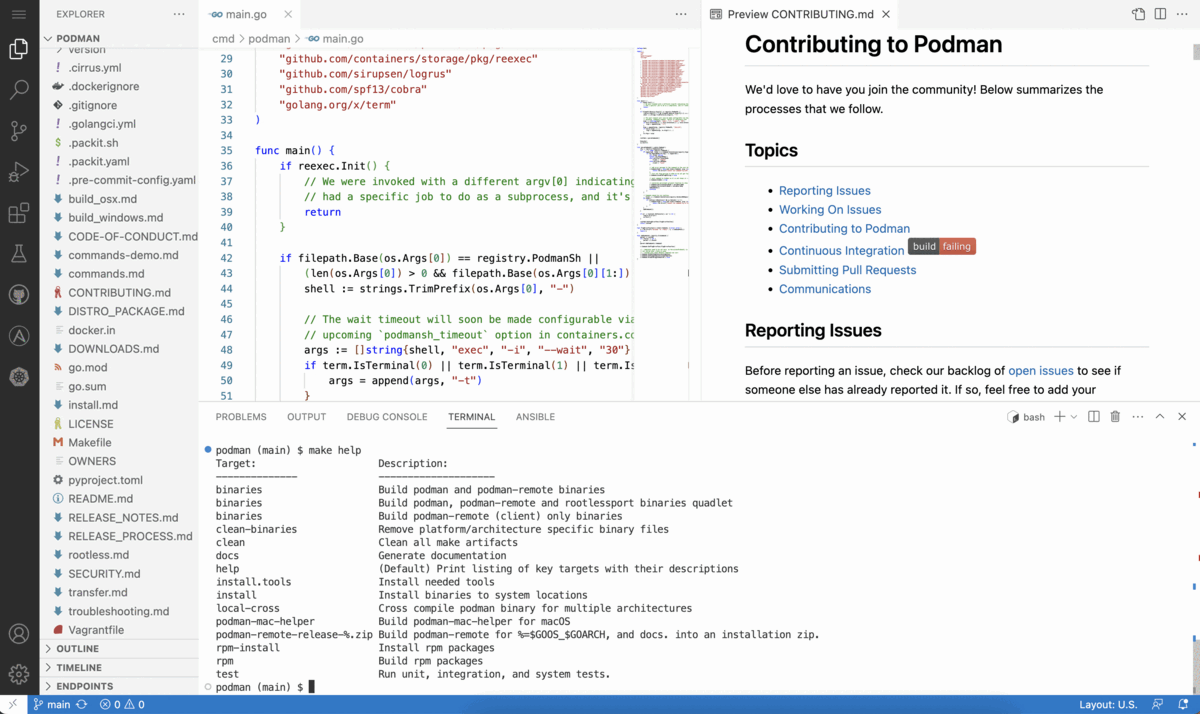
Task: Kill the terminal with trash icon
Action: pos(1115,417)
